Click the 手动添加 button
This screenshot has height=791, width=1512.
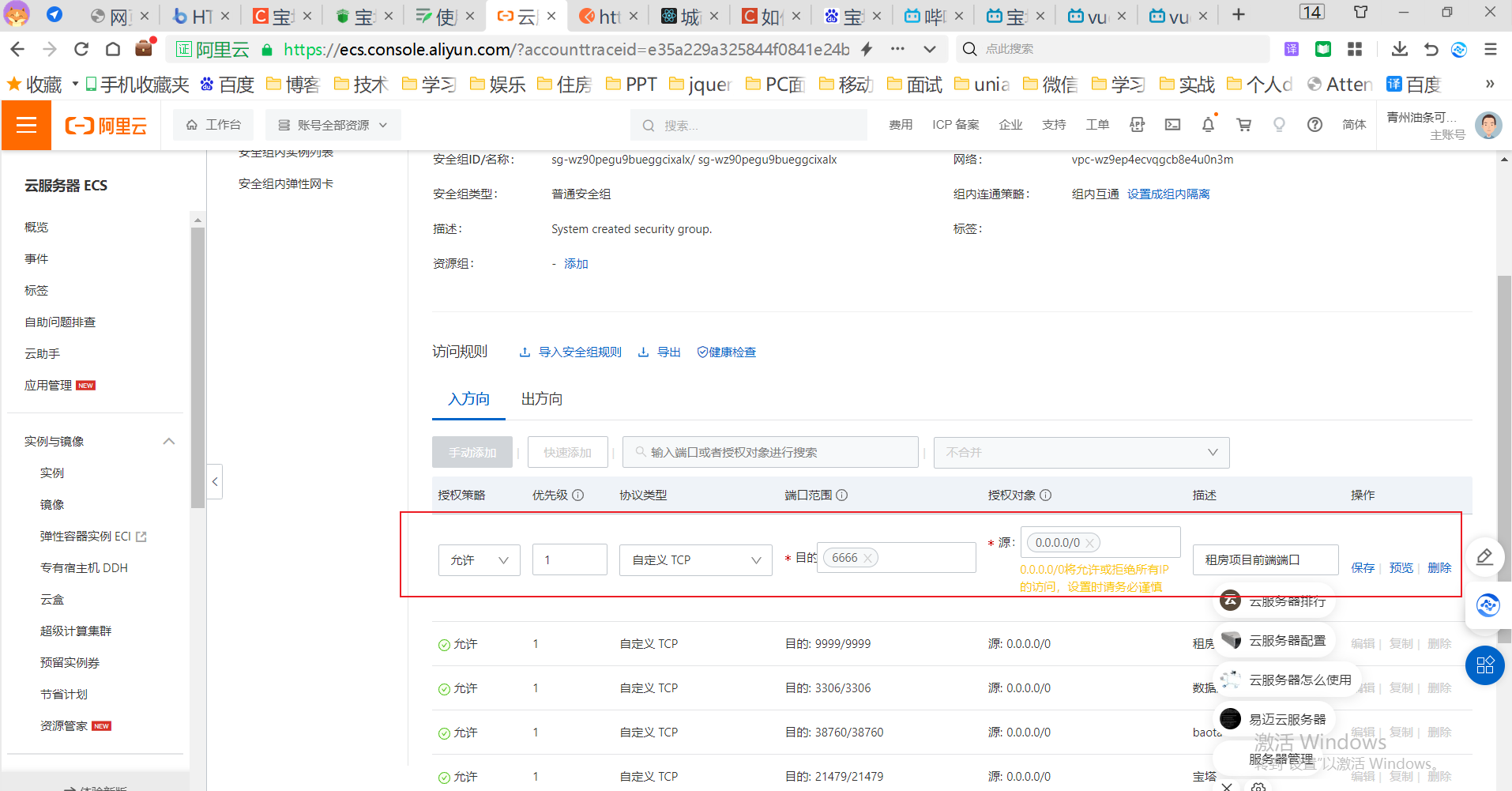click(472, 452)
